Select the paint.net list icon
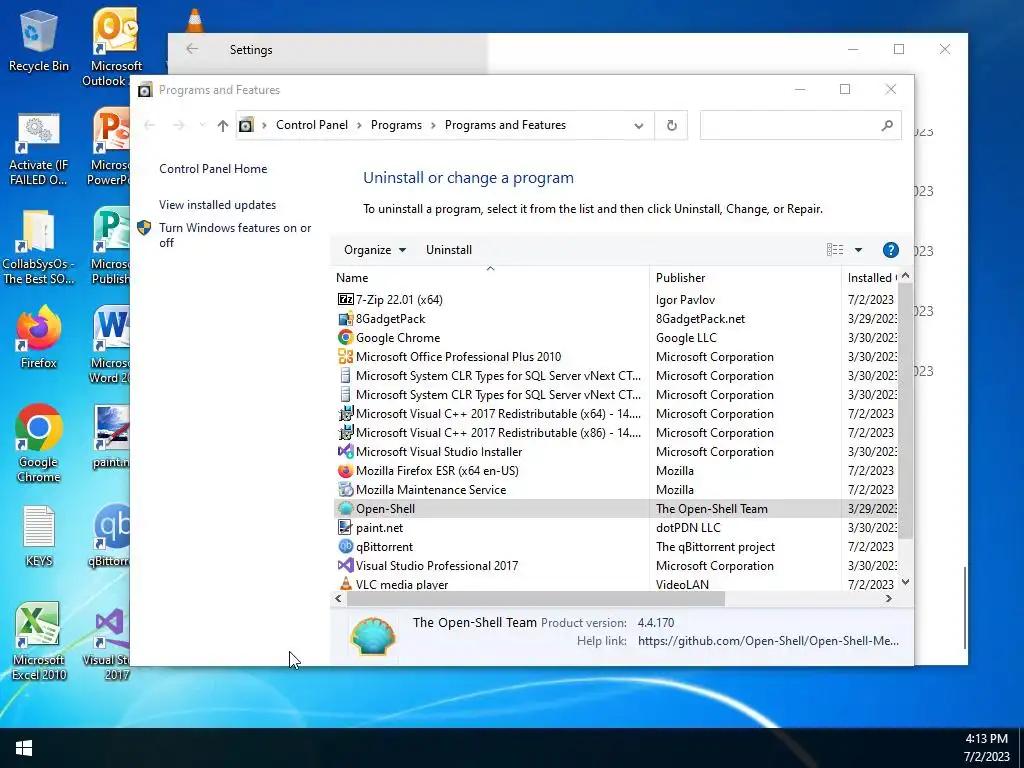The height and width of the screenshot is (768, 1024). coord(345,527)
